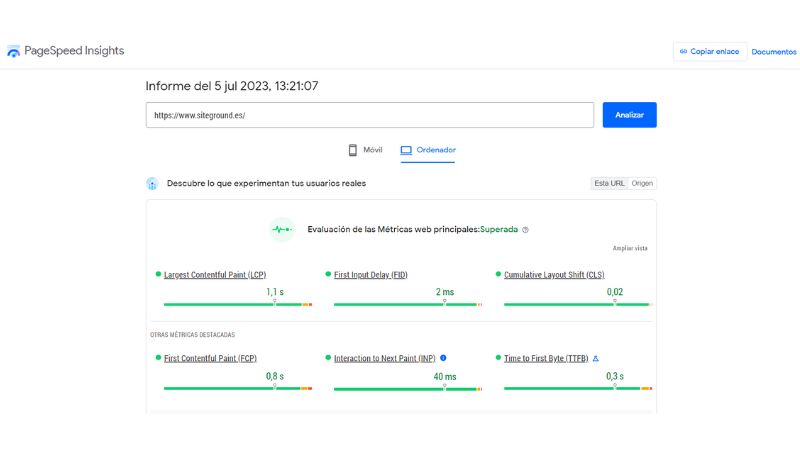Screen dimensions: 800x450
Task: Open the Time to First Byte (TTFB) link
Action: coord(546,359)
